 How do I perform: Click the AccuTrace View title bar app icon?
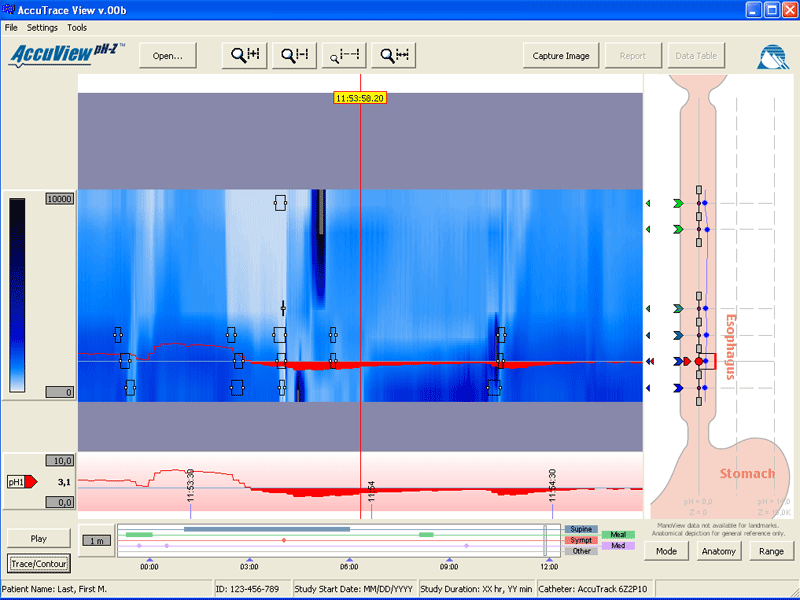9,9
